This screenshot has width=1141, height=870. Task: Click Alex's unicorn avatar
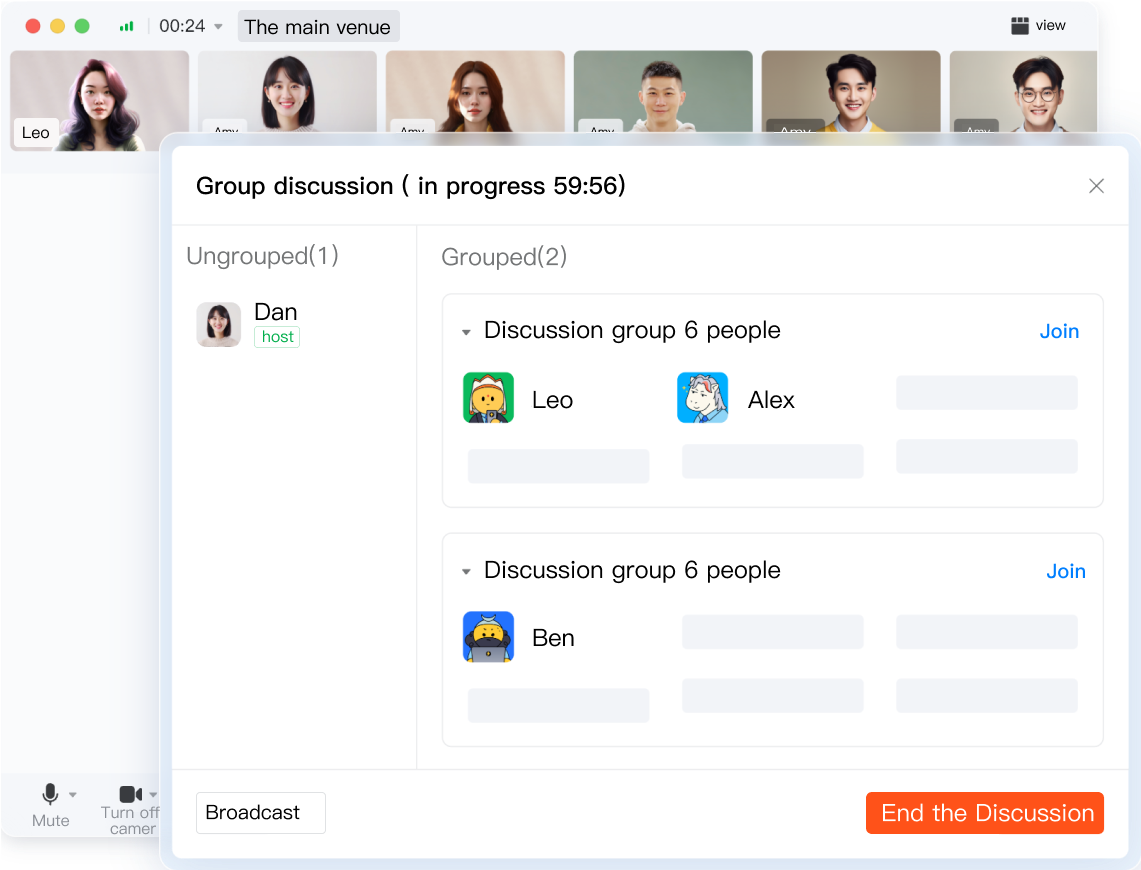tap(702, 398)
